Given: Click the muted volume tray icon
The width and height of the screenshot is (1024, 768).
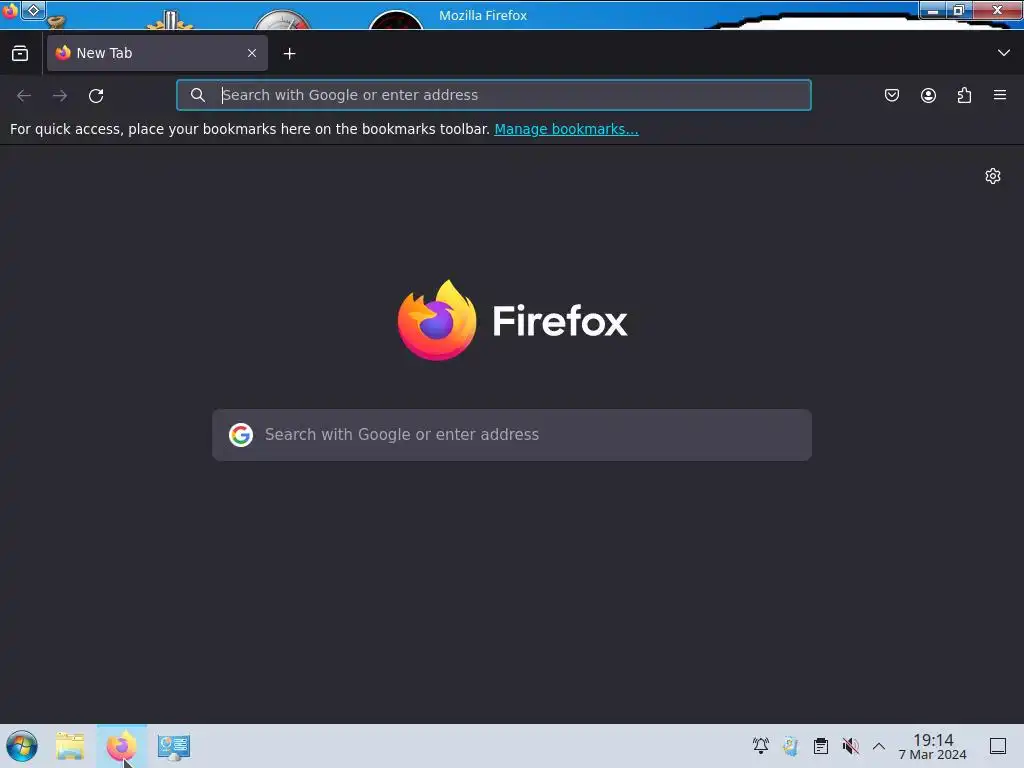Looking at the screenshot, I should (x=850, y=746).
